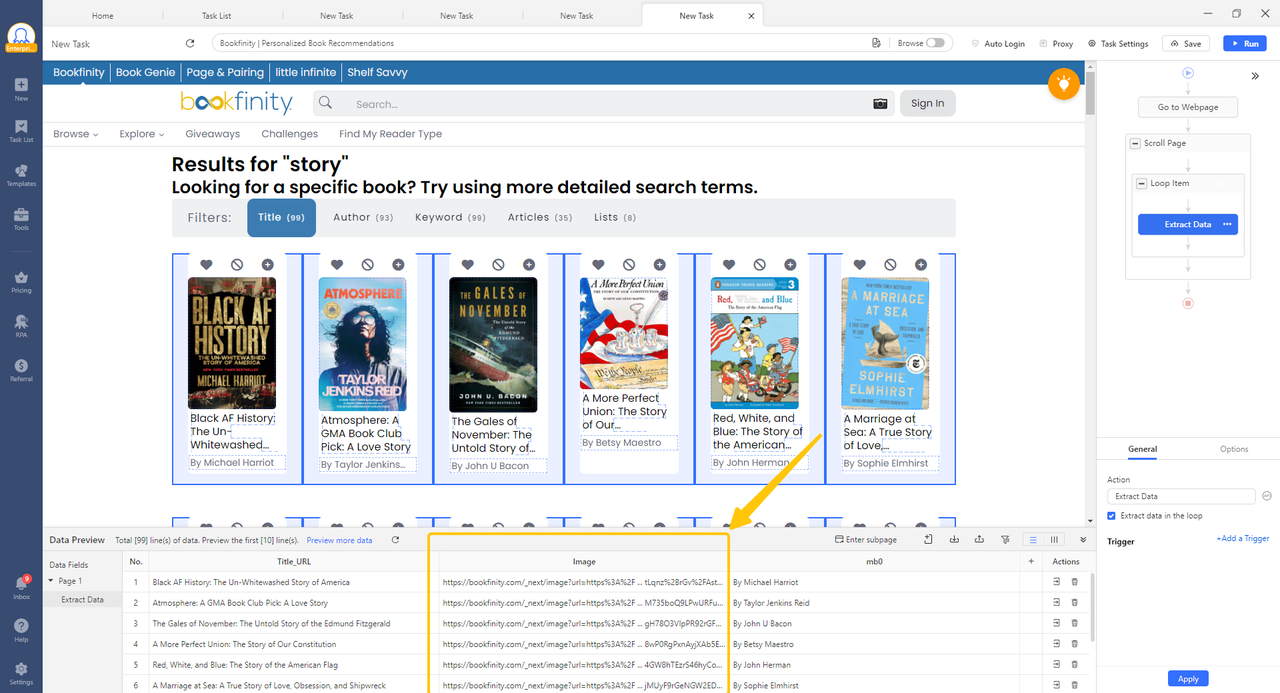Image resolution: width=1280 pixels, height=693 pixels.
Task: Click the Run button
Action: pyautogui.click(x=1244, y=44)
